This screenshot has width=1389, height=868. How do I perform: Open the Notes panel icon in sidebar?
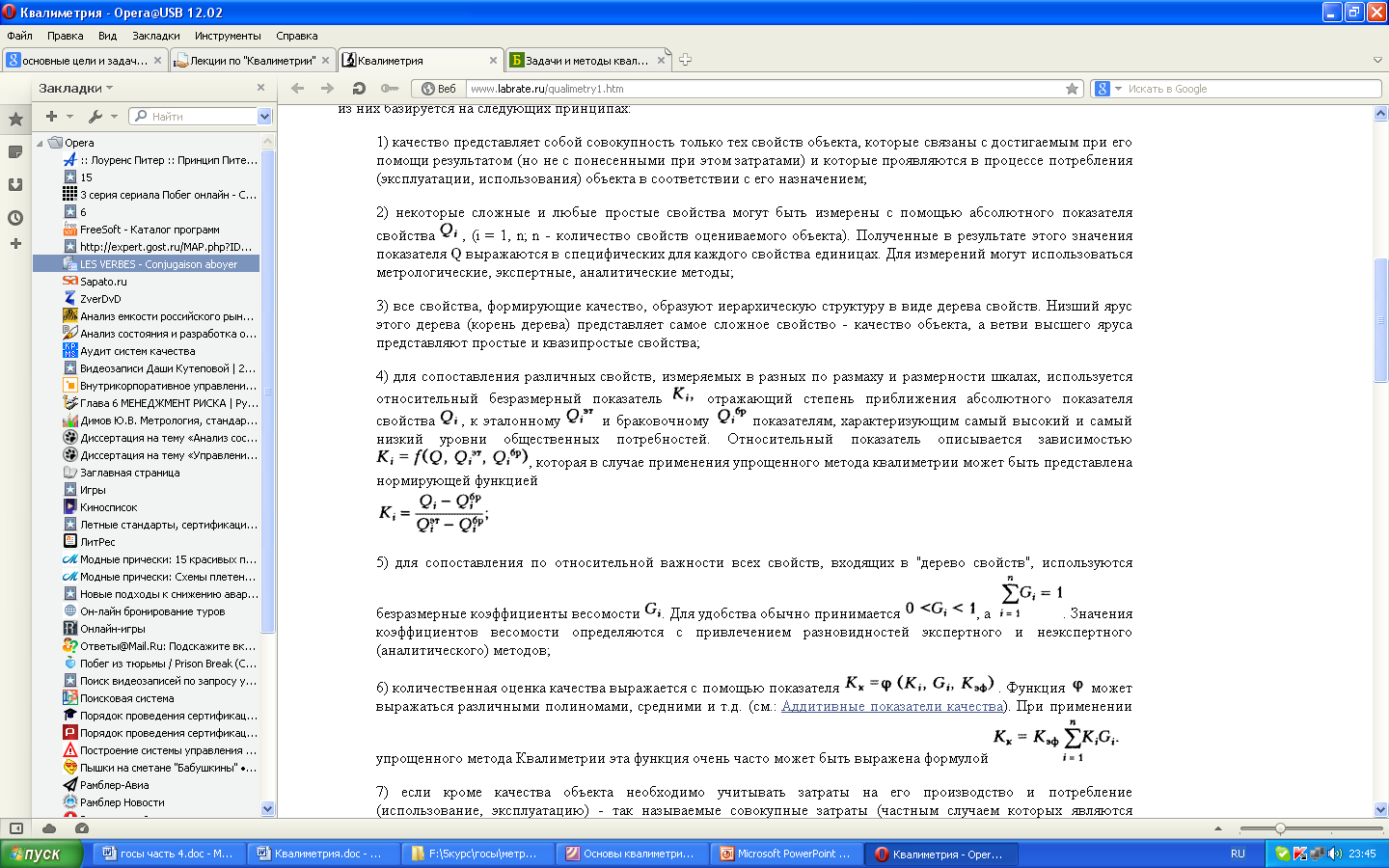click(x=15, y=152)
